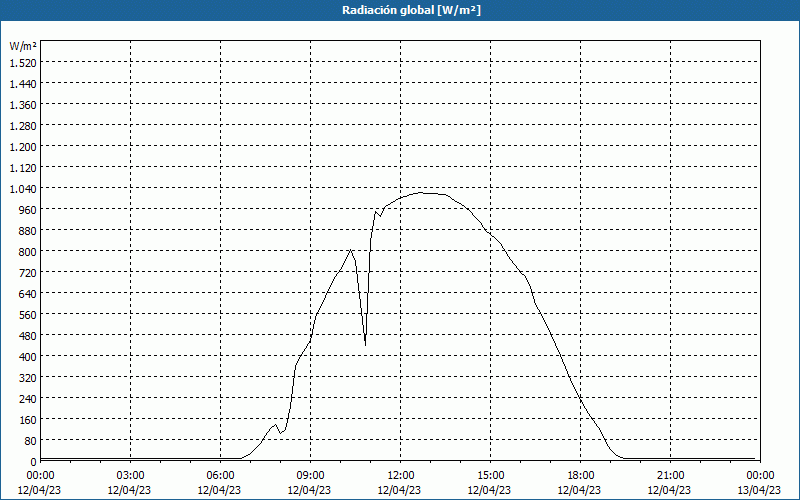This screenshot has height=500, width=800.
Task: Select the 560 y-axis value
Action: (x=28, y=315)
